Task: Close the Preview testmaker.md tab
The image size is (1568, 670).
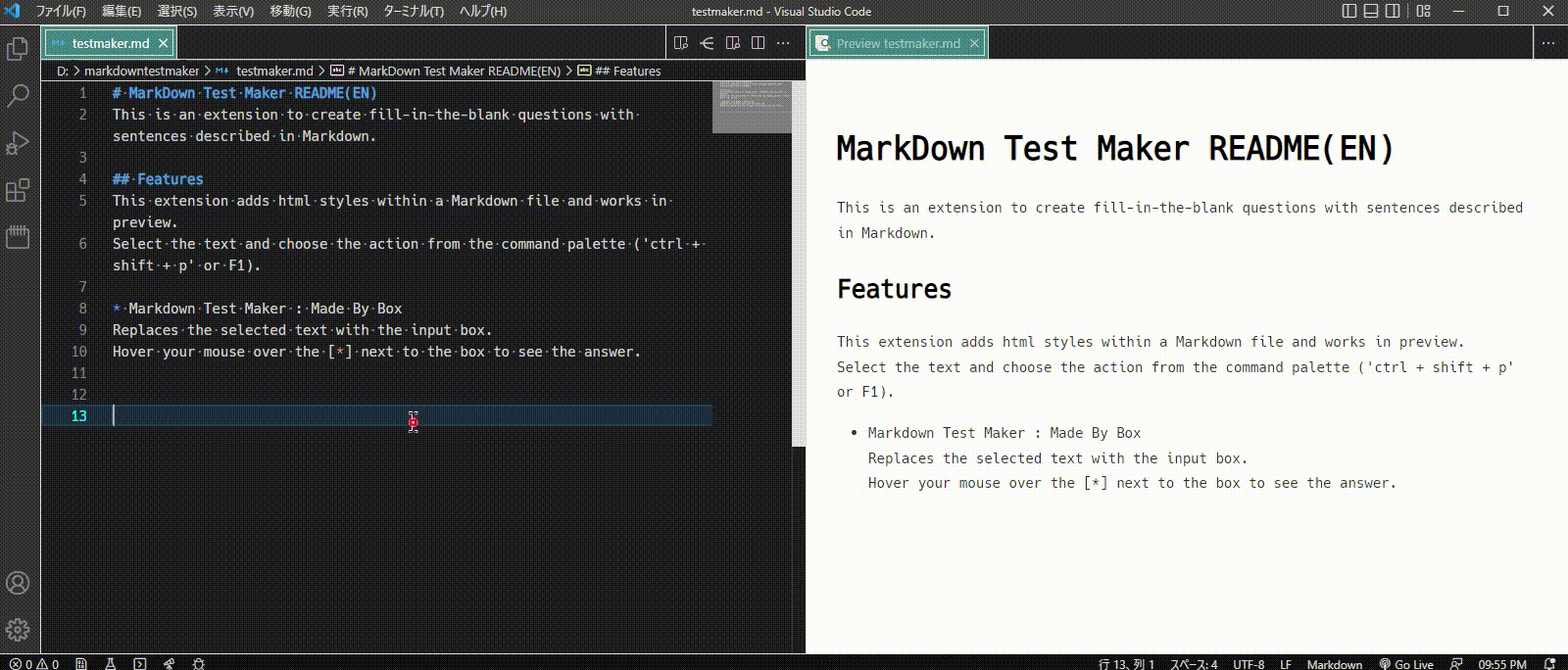Action: coord(974,43)
